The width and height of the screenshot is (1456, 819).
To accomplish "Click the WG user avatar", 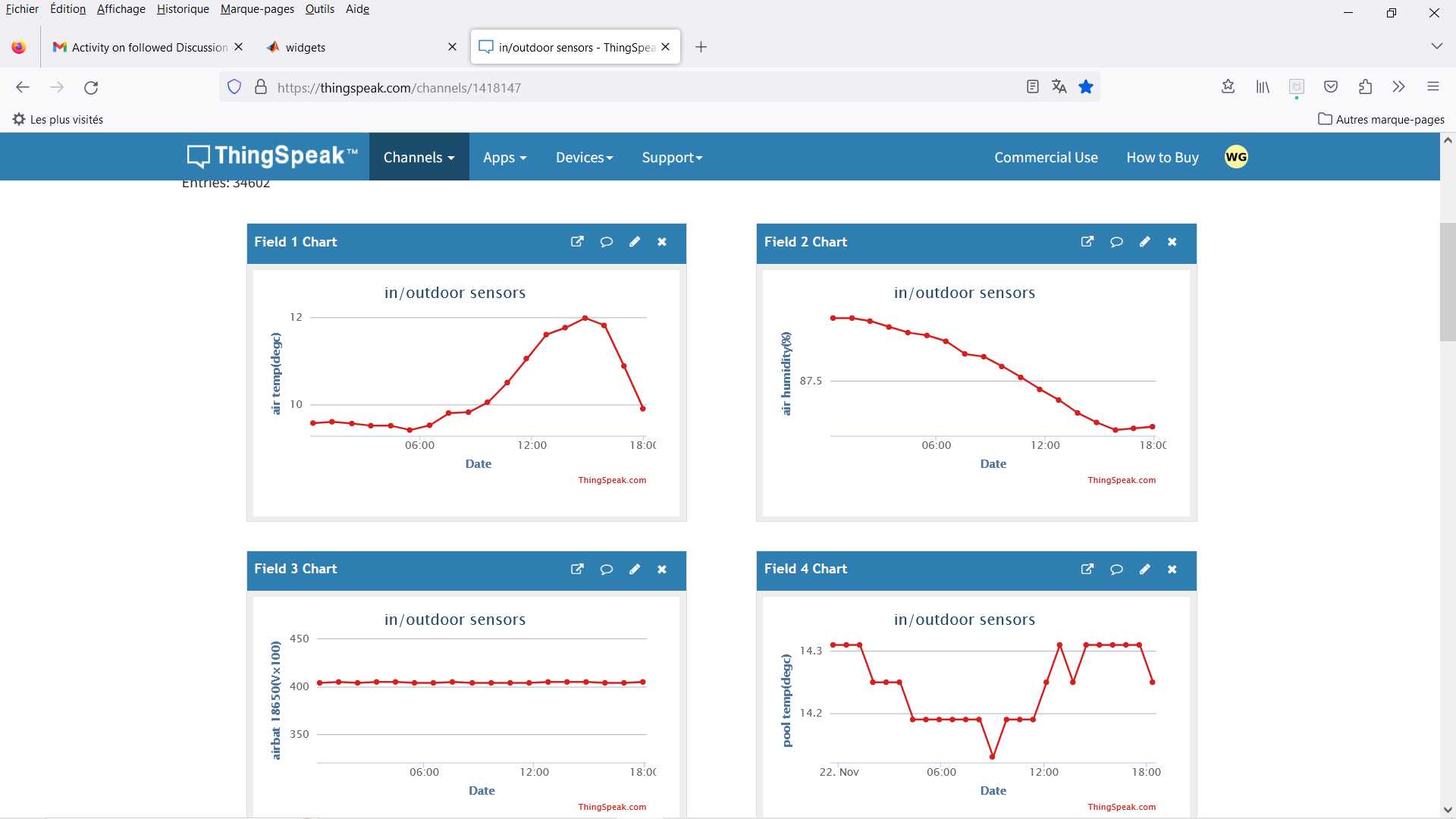I will tap(1236, 157).
